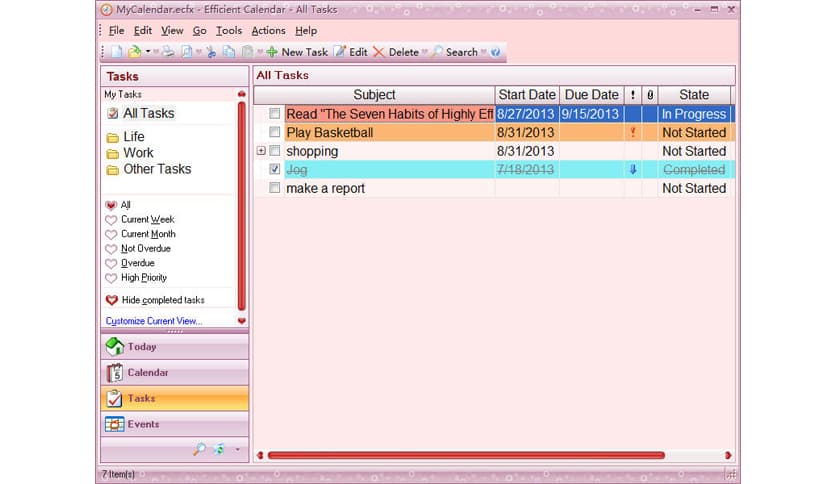Click high priority exclamation on Play Basketball row
The image size is (836, 484).
tap(633, 132)
